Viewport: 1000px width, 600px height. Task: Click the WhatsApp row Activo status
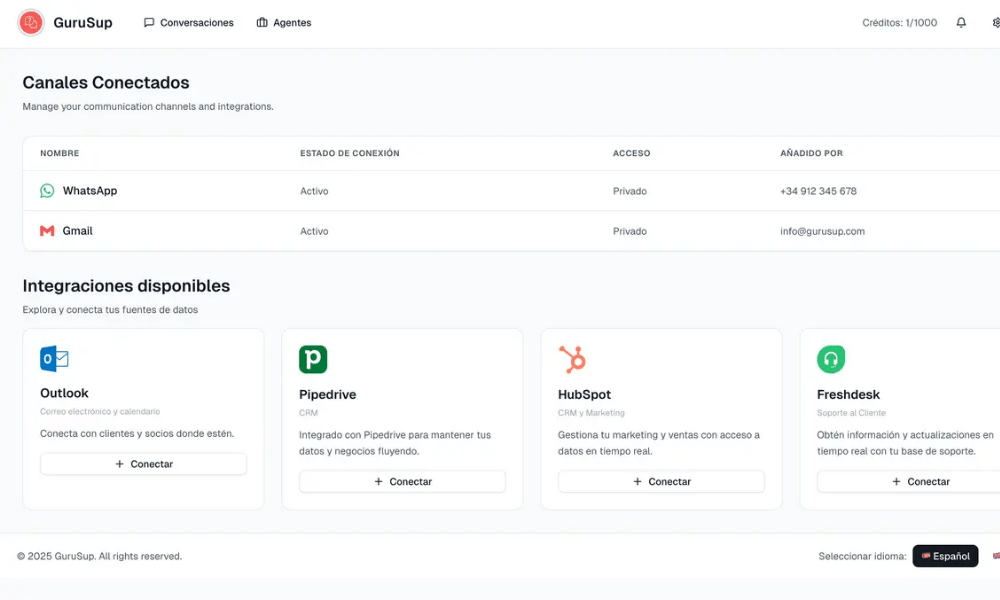[x=314, y=191]
